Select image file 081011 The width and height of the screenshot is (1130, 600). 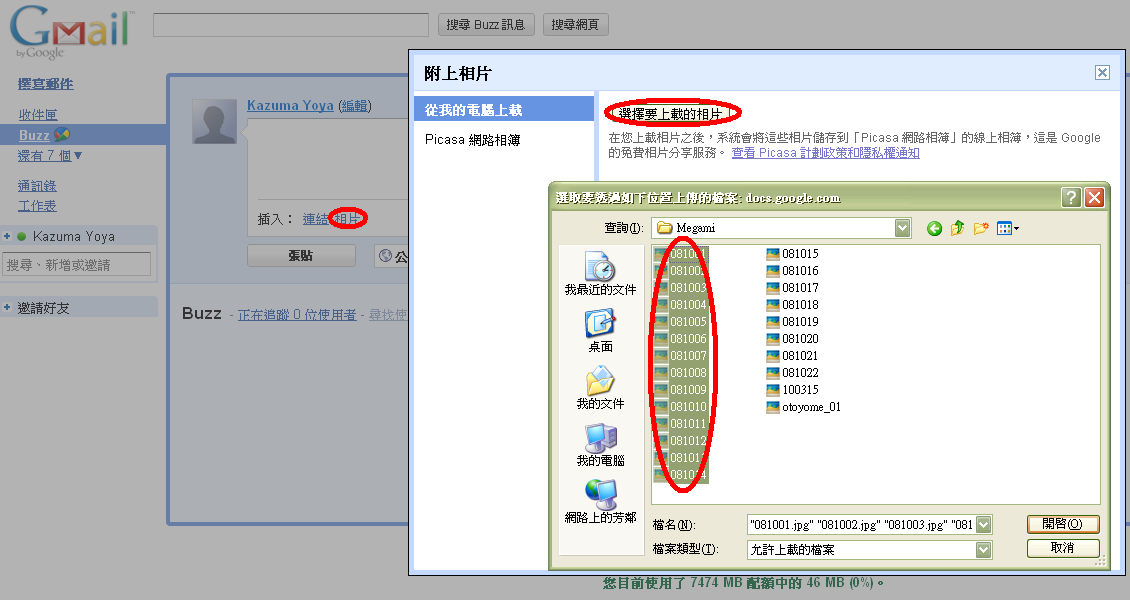680,424
